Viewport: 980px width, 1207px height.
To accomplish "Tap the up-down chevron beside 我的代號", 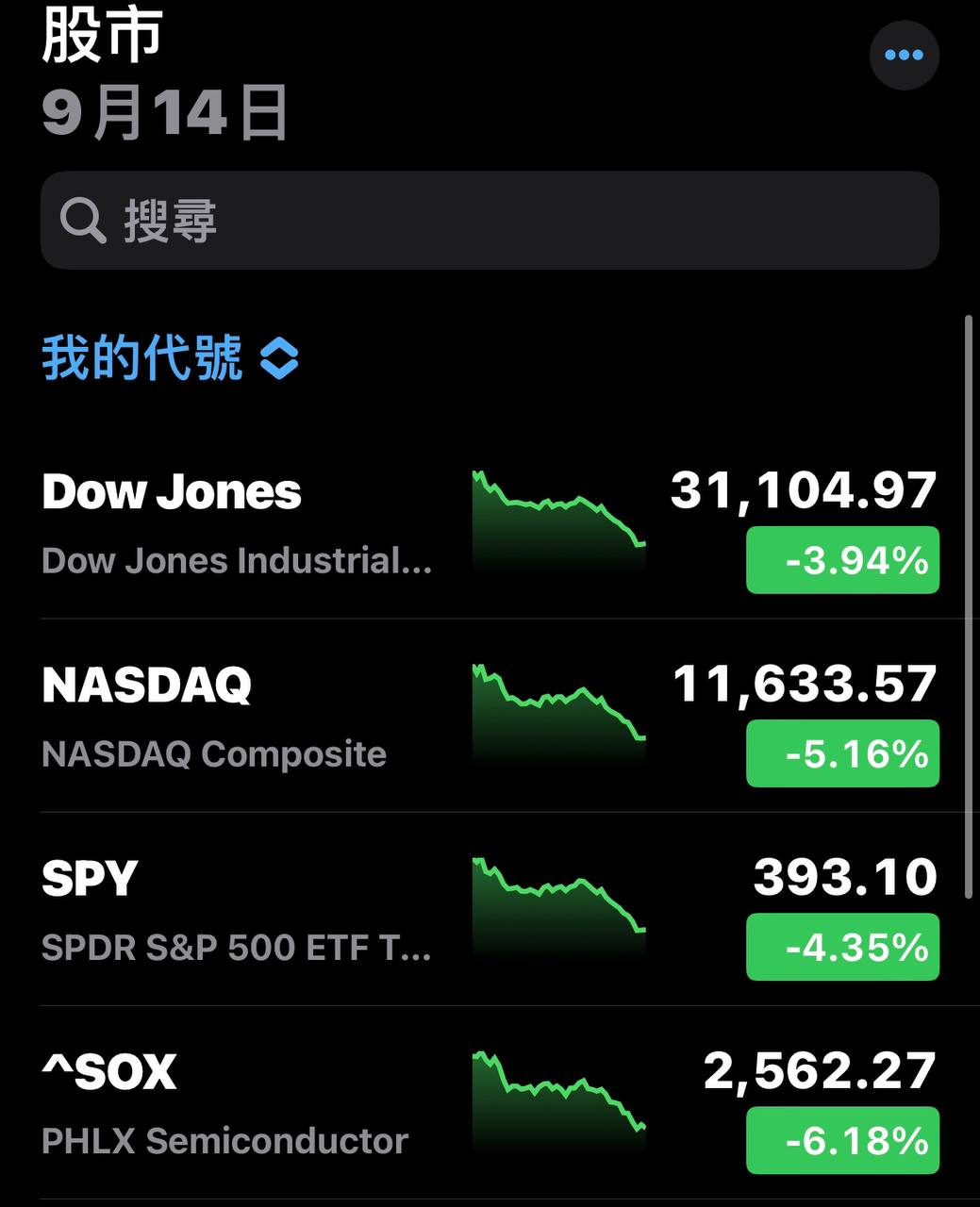I will [279, 359].
